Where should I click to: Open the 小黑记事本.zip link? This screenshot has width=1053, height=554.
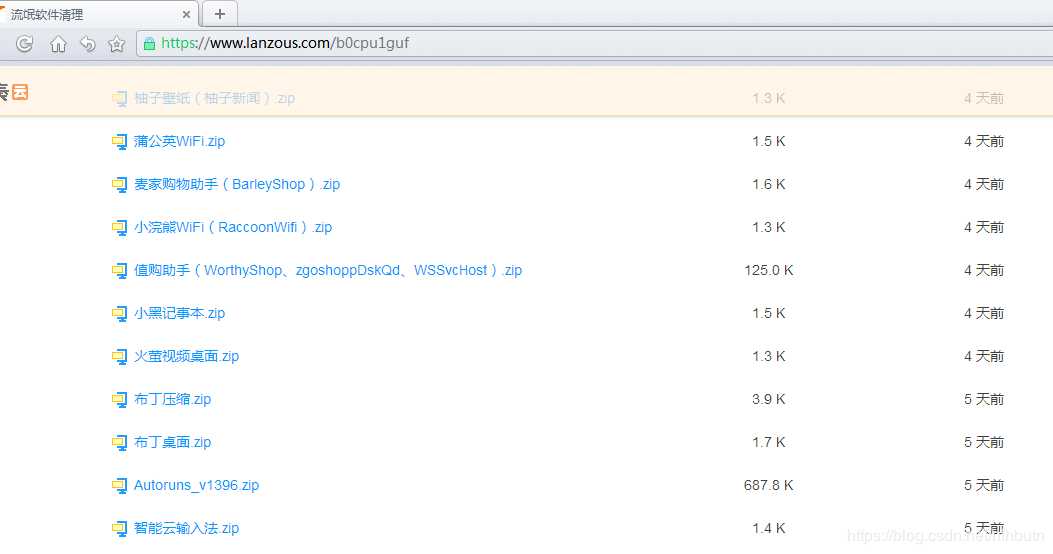point(179,313)
